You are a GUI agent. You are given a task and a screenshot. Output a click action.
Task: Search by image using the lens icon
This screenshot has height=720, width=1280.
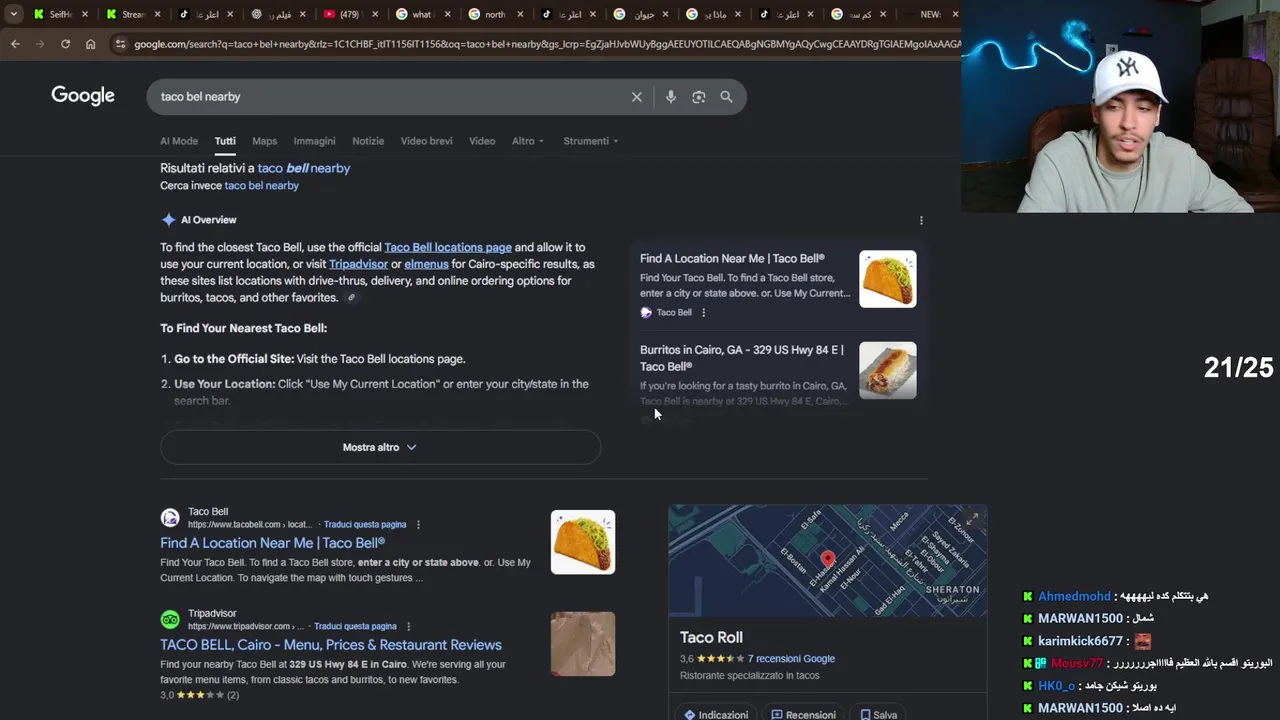click(698, 97)
